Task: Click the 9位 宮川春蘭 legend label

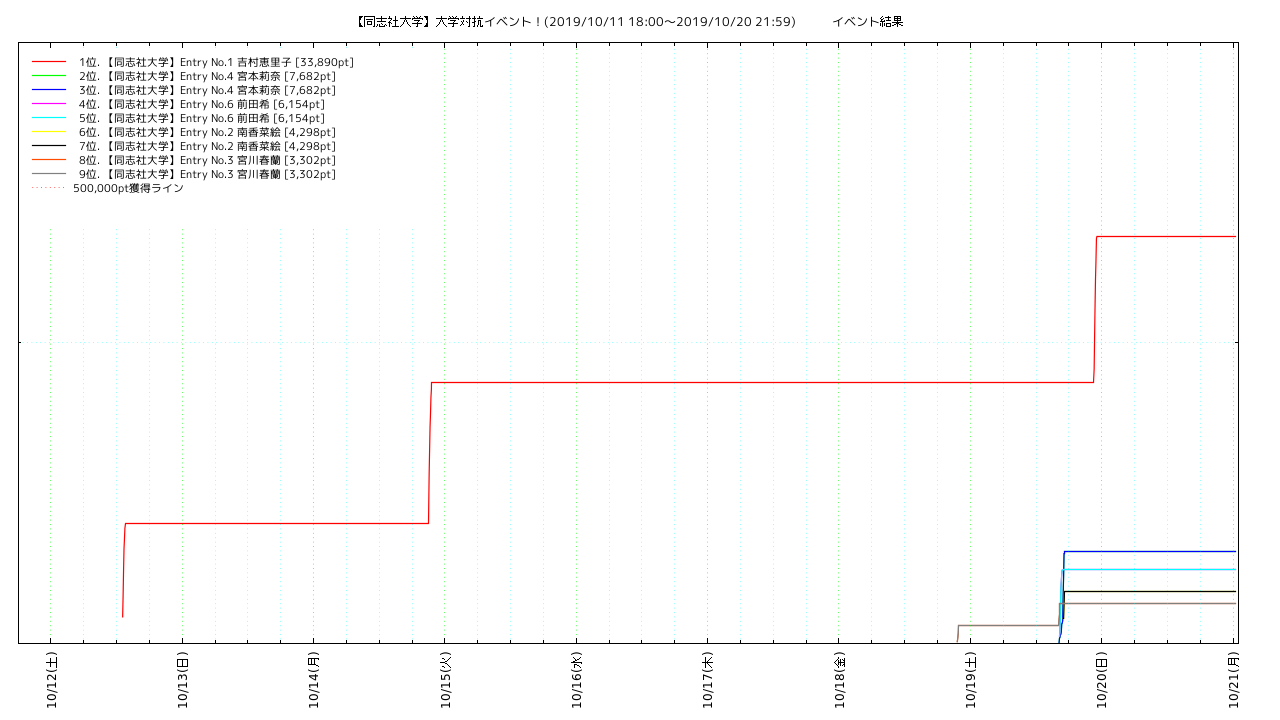Action: coord(207,174)
